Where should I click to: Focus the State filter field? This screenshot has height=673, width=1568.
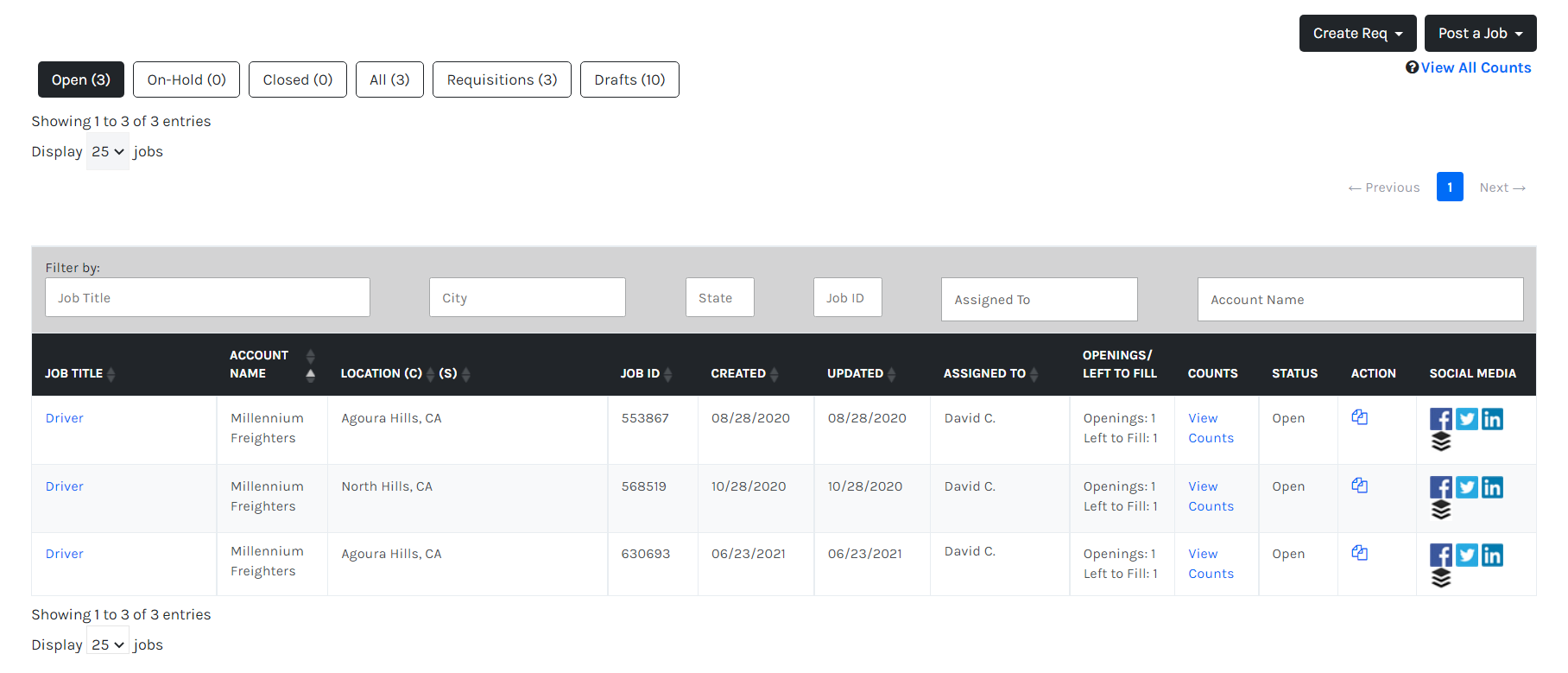(720, 297)
